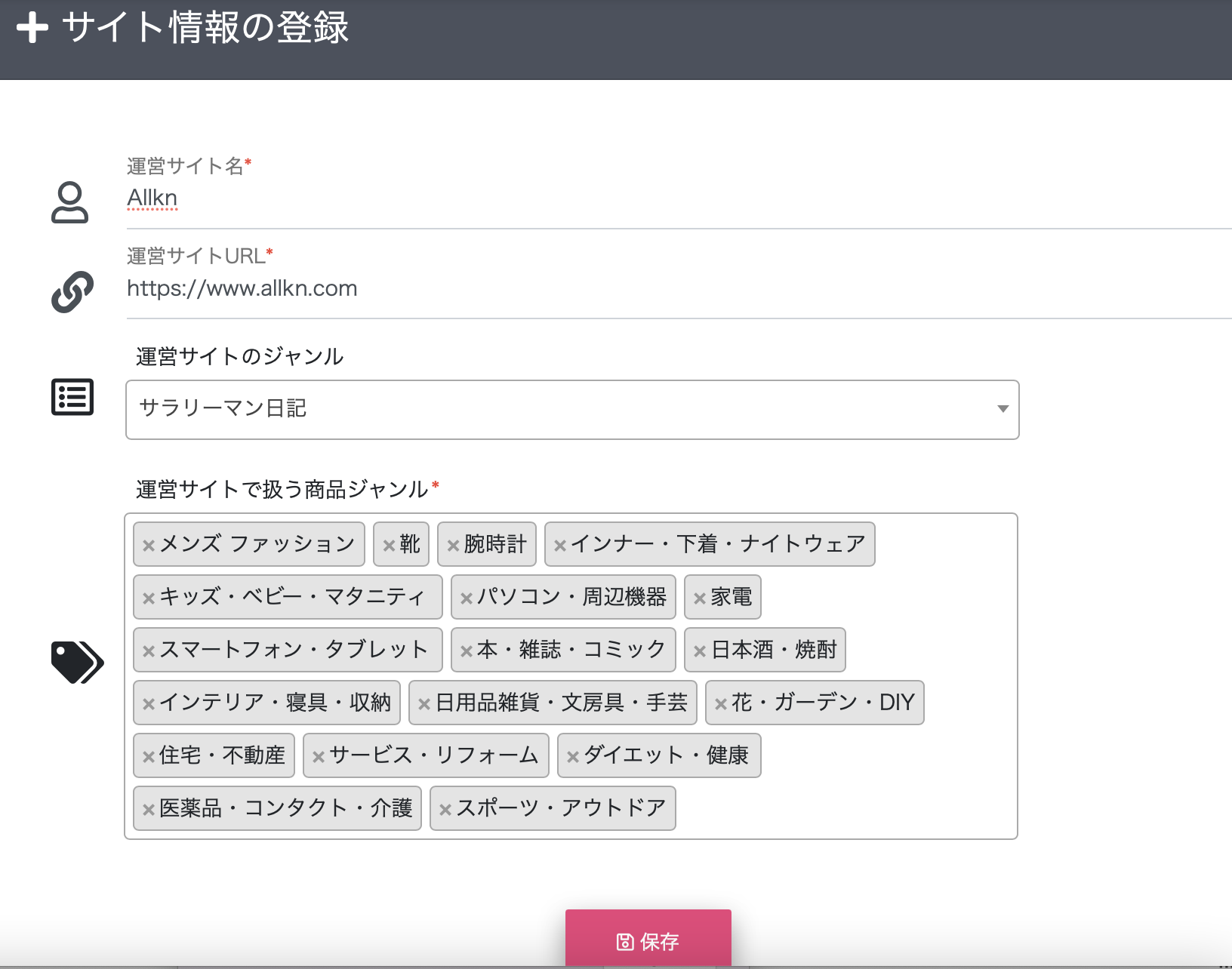Focus the 運営サイト名 field containing Allkn
Screen dimensions: 1232x969
(x=679, y=198)
